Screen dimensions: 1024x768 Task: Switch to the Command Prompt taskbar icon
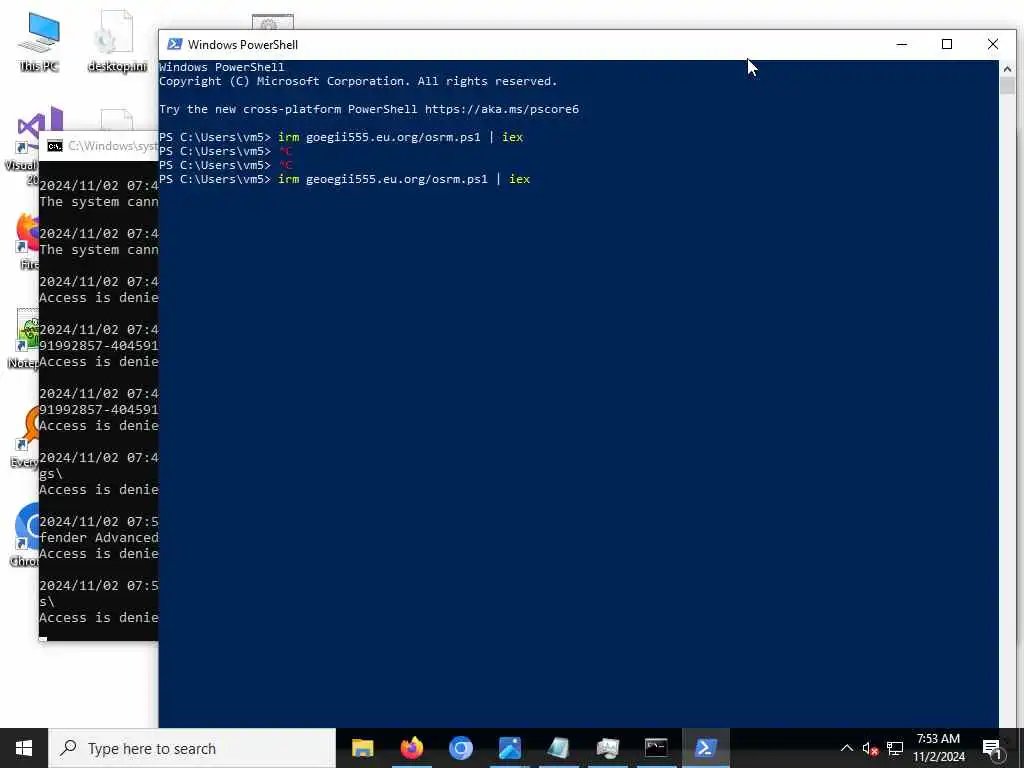[x=656, y=748]
